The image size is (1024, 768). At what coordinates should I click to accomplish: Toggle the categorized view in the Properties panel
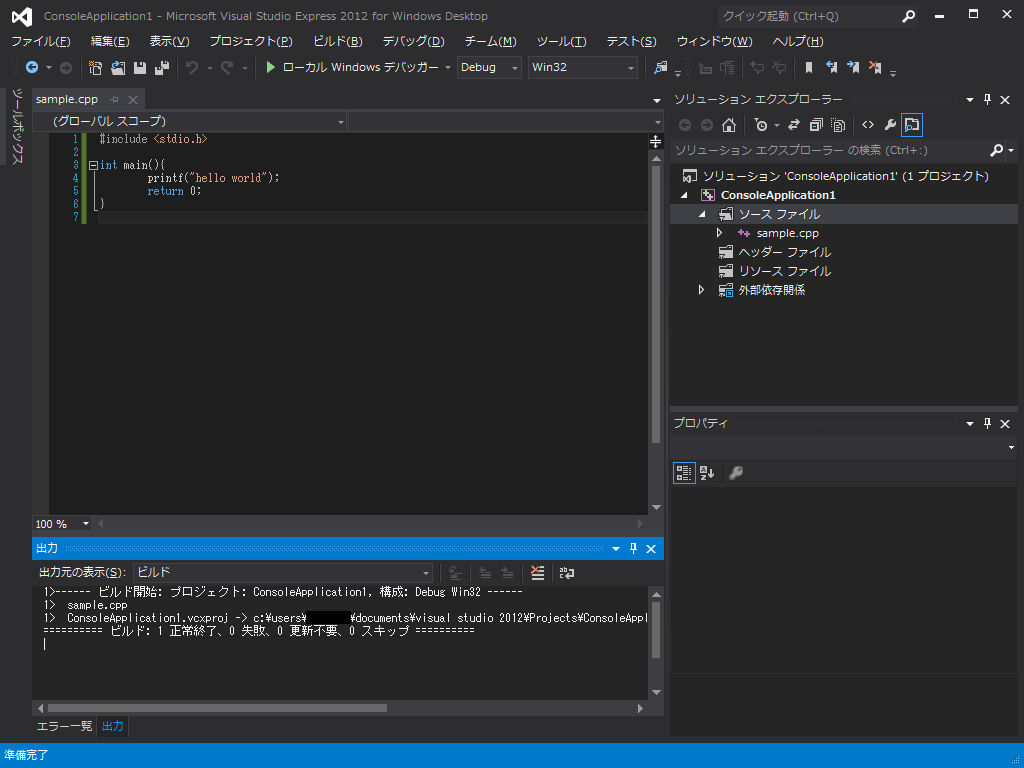[x=684, y=473]
